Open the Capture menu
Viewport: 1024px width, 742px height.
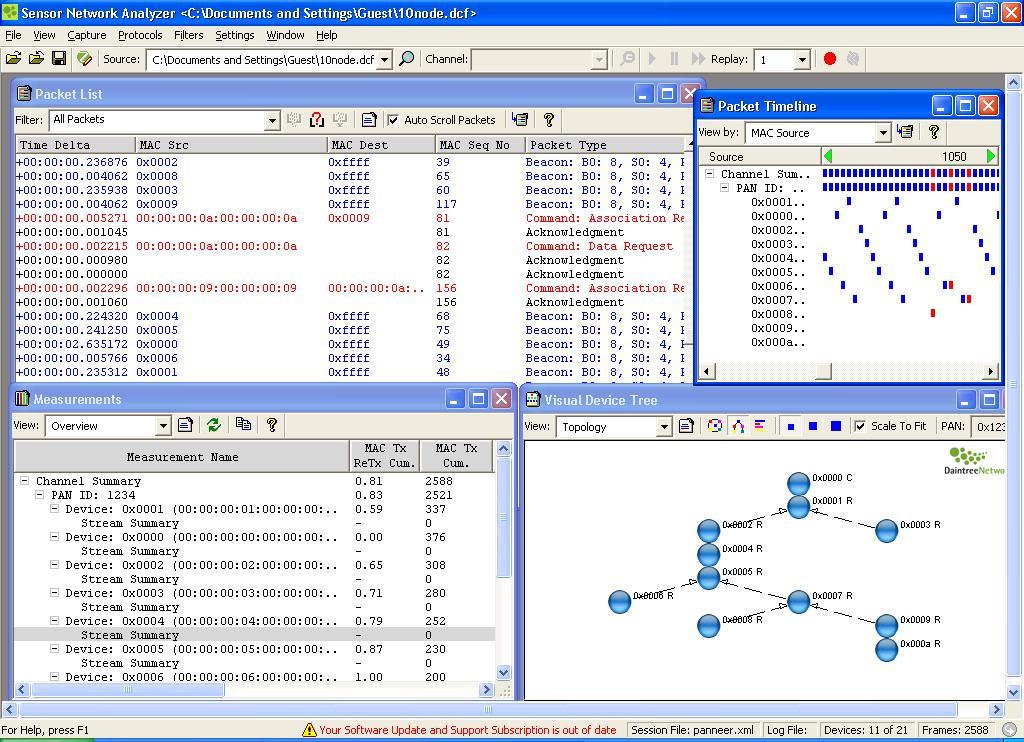(x=86, y=35)
